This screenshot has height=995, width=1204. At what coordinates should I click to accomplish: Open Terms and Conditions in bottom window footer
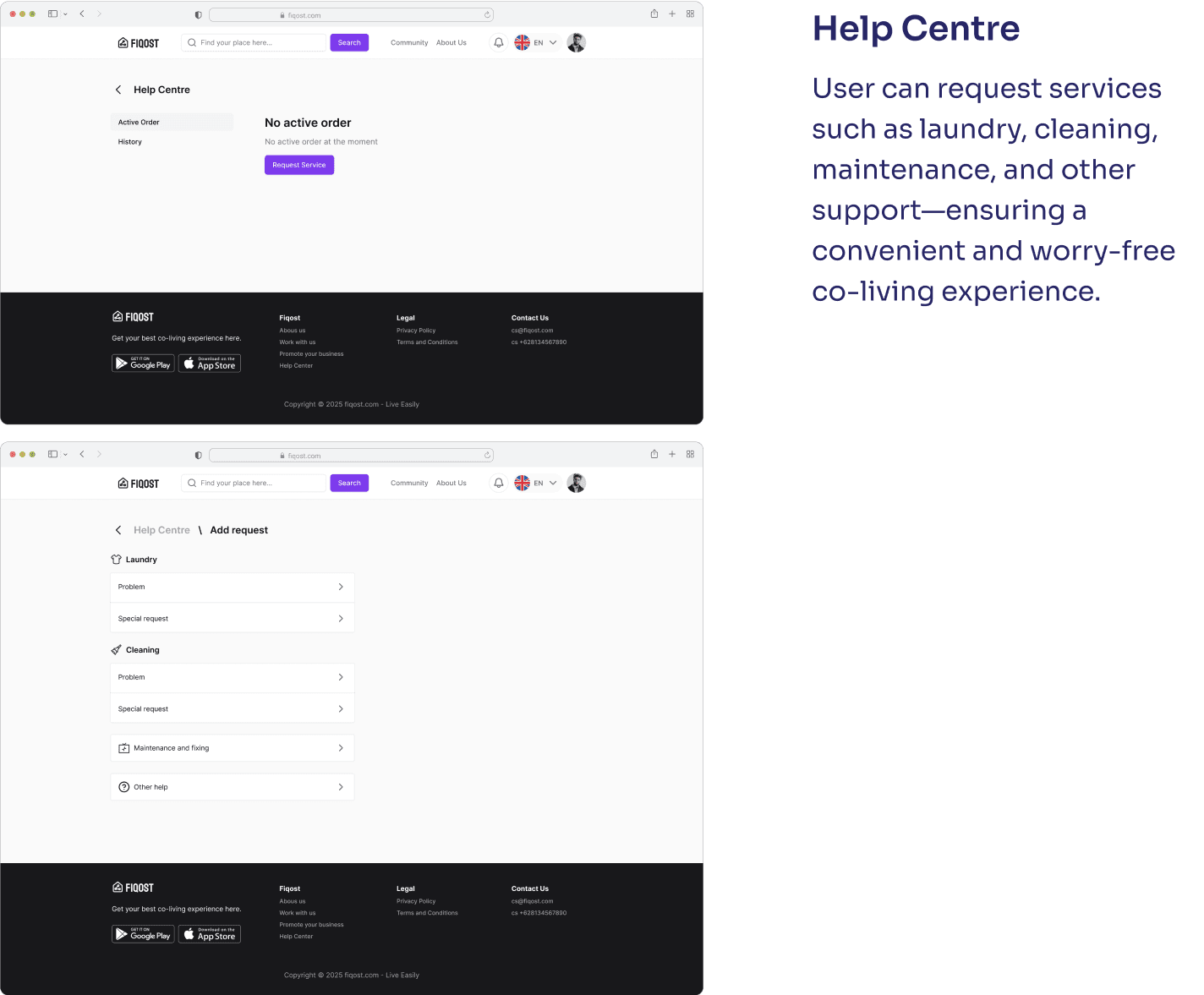[x=427, y=913]
